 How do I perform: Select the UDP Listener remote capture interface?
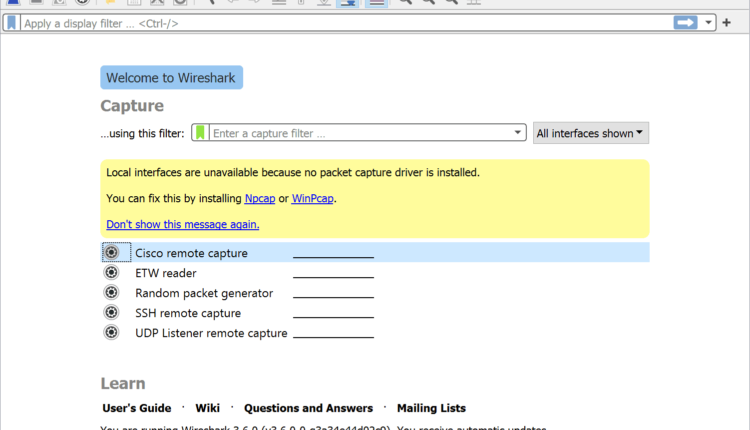click(x=375, y=333)
